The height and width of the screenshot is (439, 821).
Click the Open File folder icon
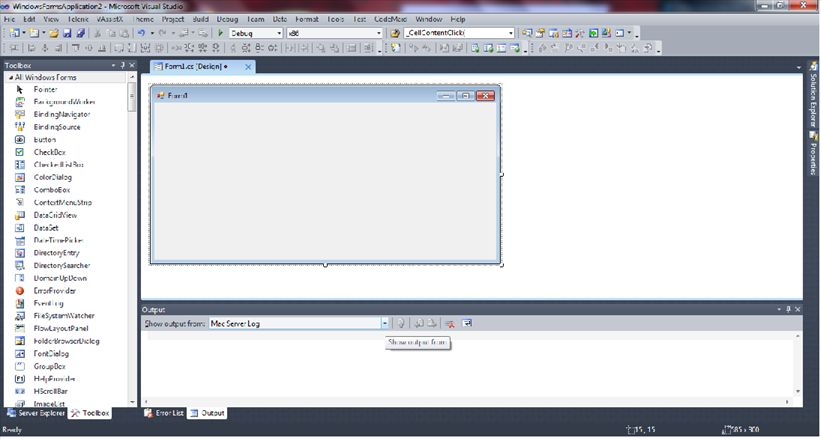point(54,33)
